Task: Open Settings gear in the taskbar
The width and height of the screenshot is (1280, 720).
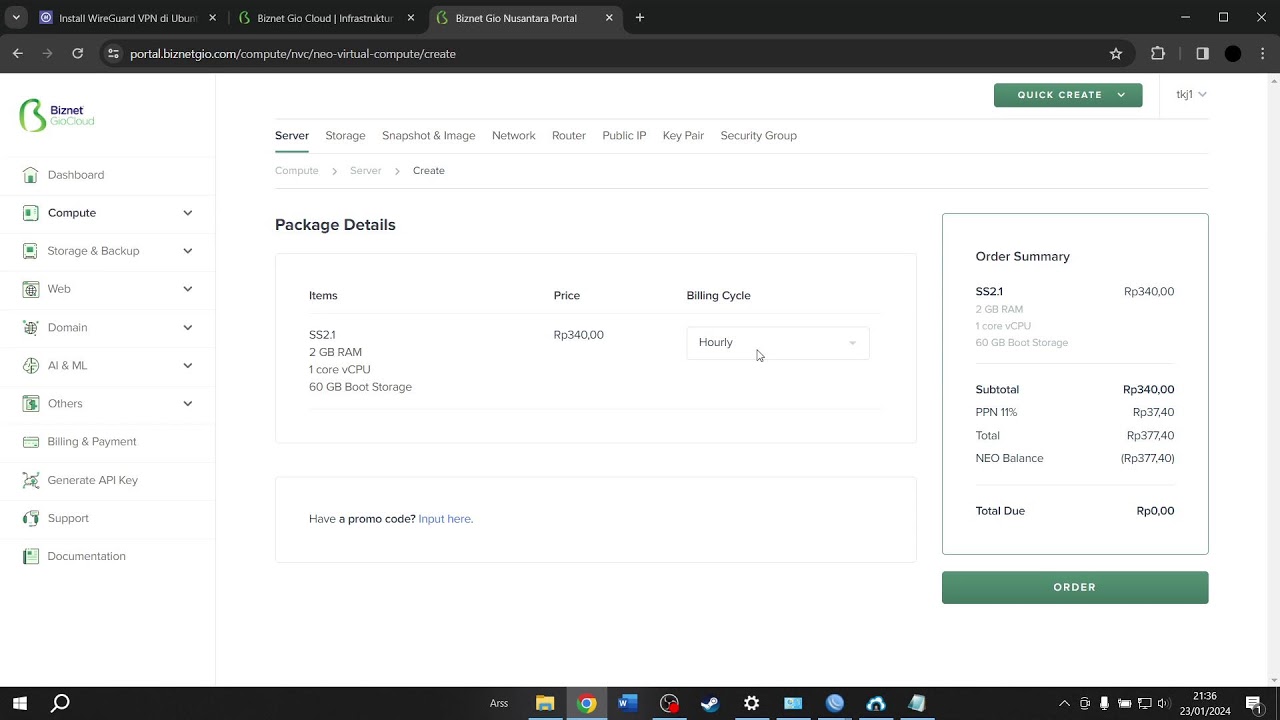Action: click(x=751, y=703)
